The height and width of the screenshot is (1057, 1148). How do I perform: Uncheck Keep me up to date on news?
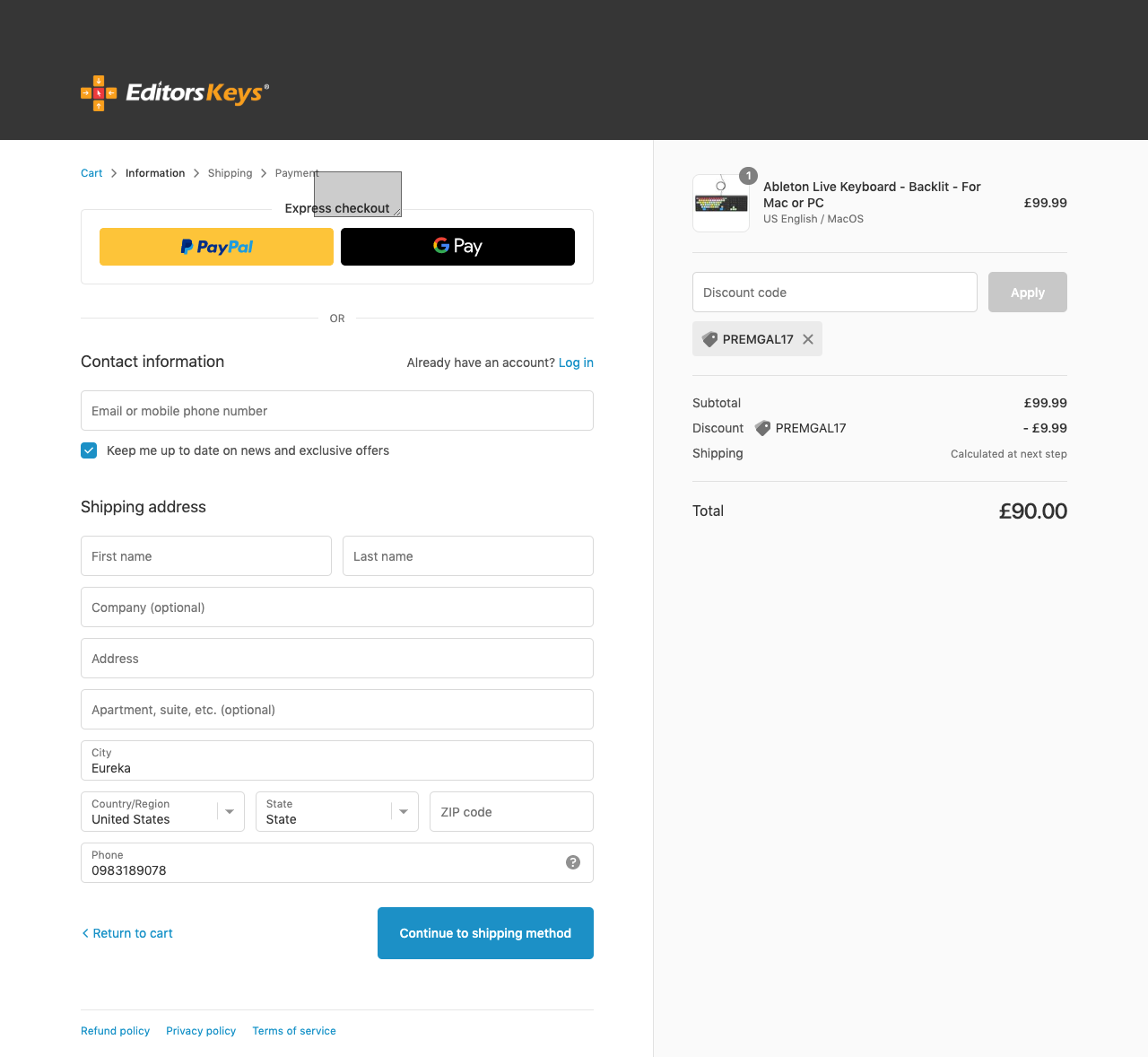pos(89,450)
